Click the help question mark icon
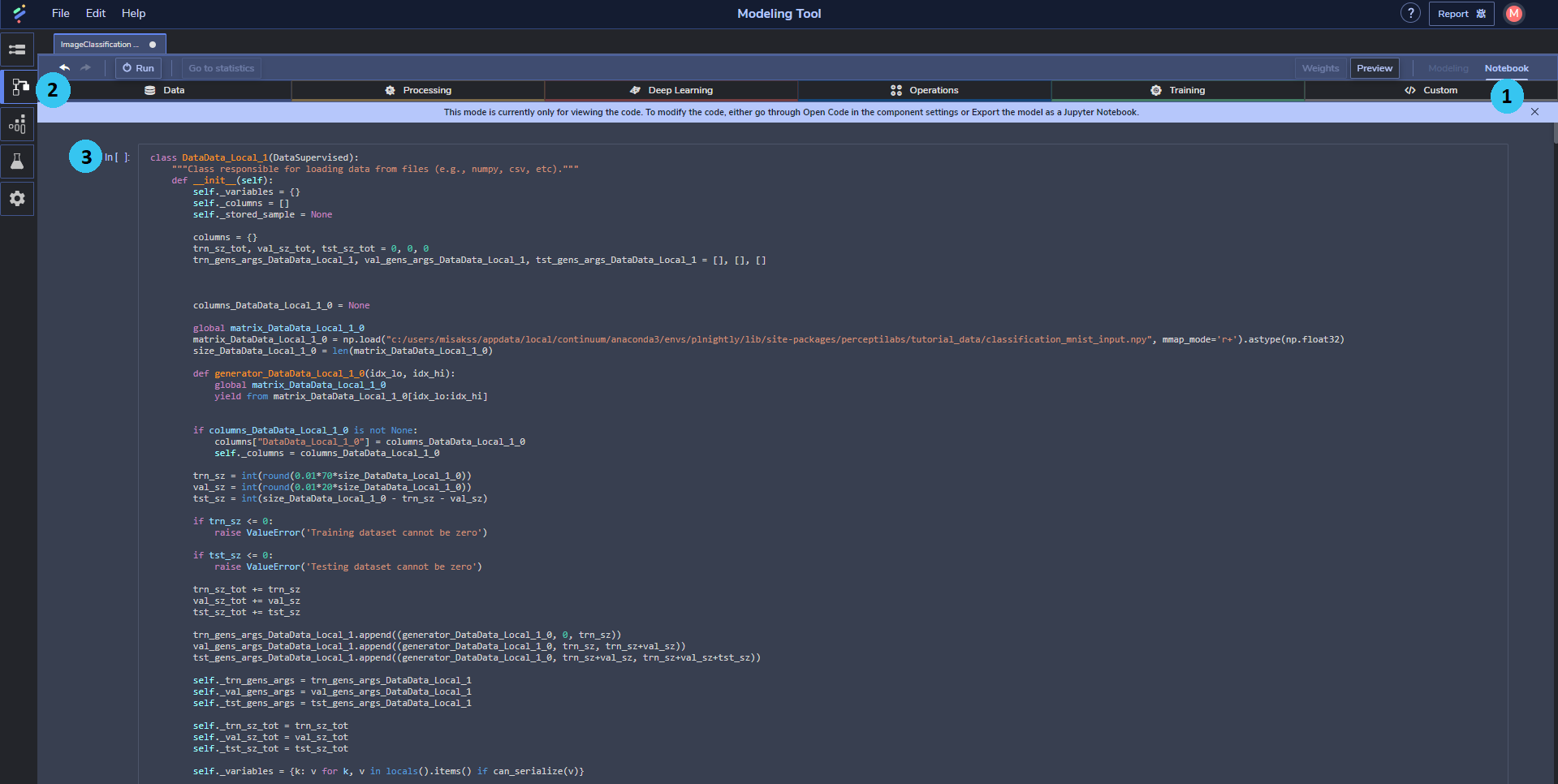The height and width of the screenshot is (784, 1558). coord(1410,13)
